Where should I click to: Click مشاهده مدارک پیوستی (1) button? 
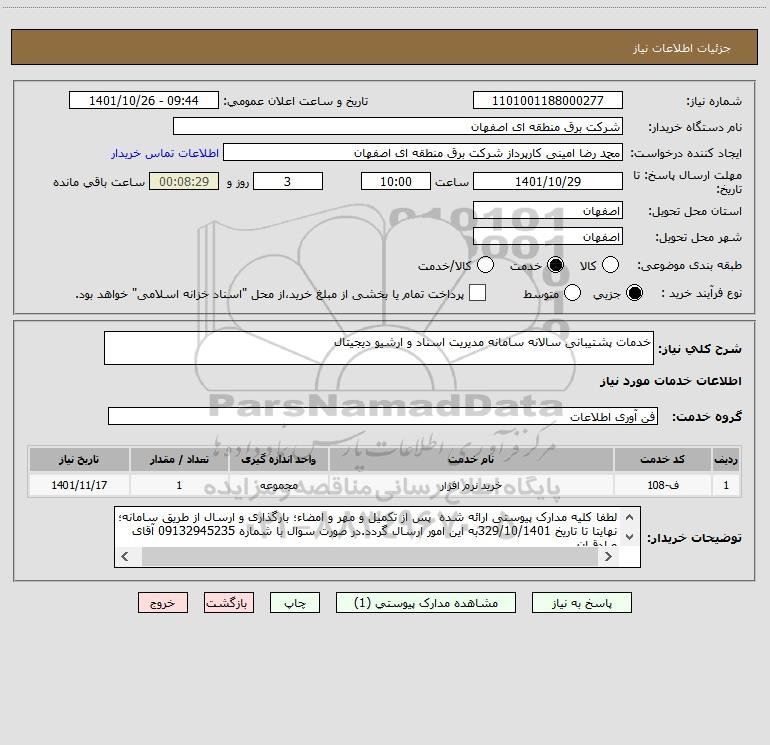[426, 603]
